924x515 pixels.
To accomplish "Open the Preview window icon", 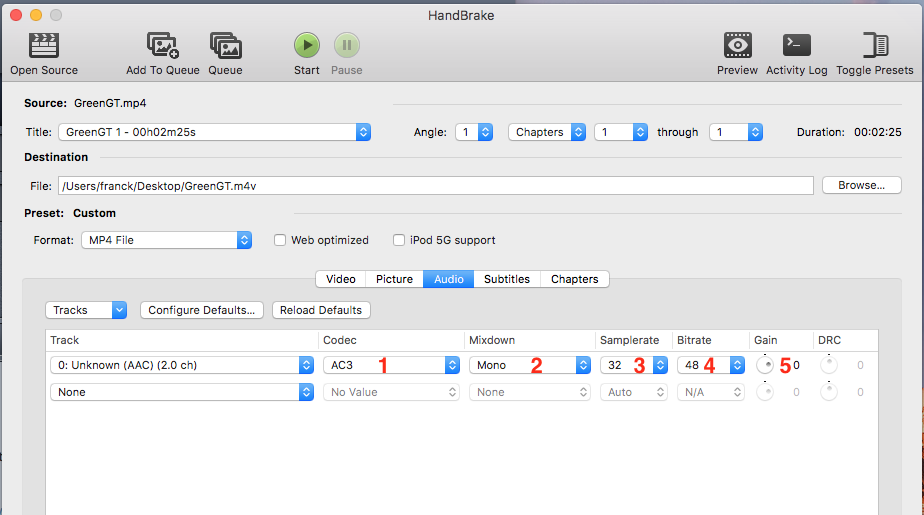I will (737, 45).
